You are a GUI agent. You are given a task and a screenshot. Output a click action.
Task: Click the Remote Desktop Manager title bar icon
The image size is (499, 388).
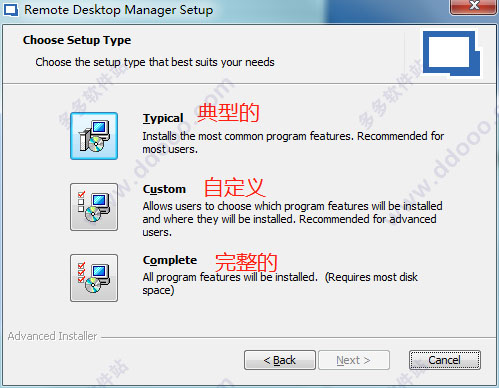(x=10, y=10)
